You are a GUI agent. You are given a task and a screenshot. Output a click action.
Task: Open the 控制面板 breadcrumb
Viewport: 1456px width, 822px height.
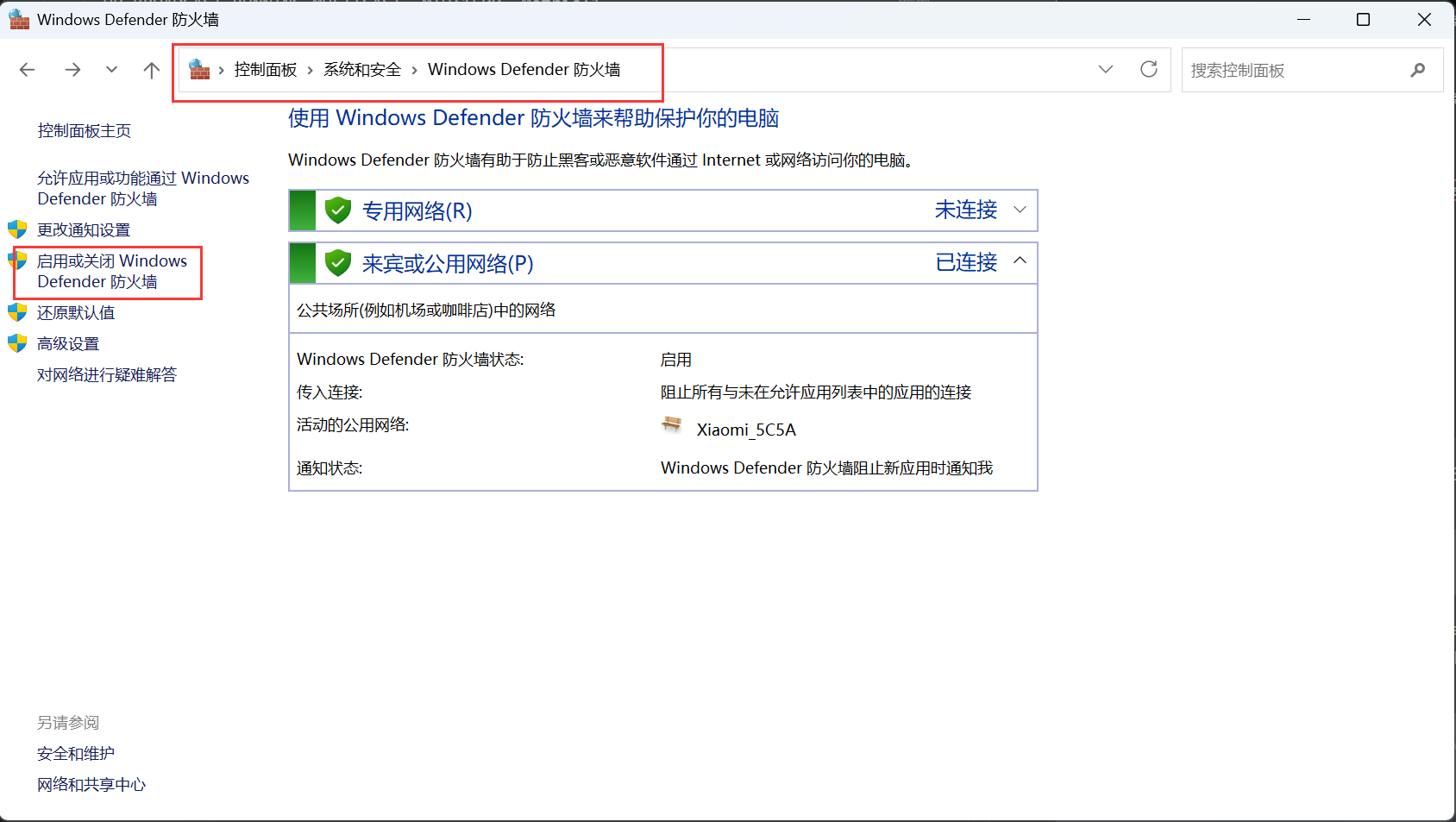(266, 70)
